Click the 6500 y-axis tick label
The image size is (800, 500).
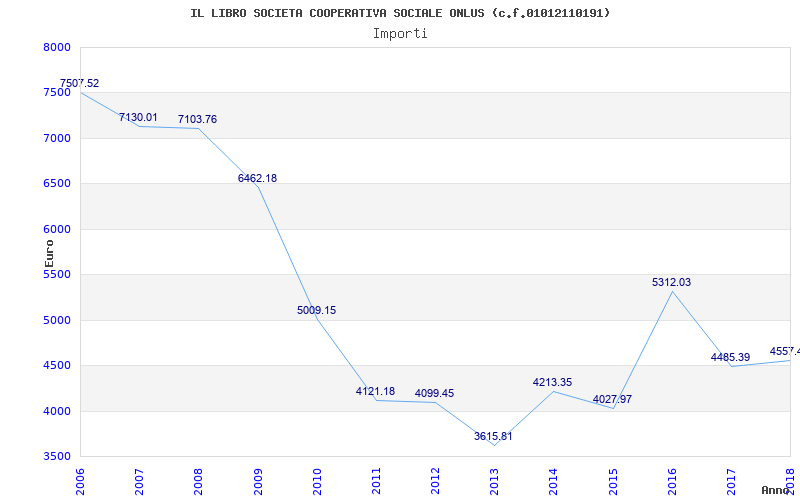57,184
